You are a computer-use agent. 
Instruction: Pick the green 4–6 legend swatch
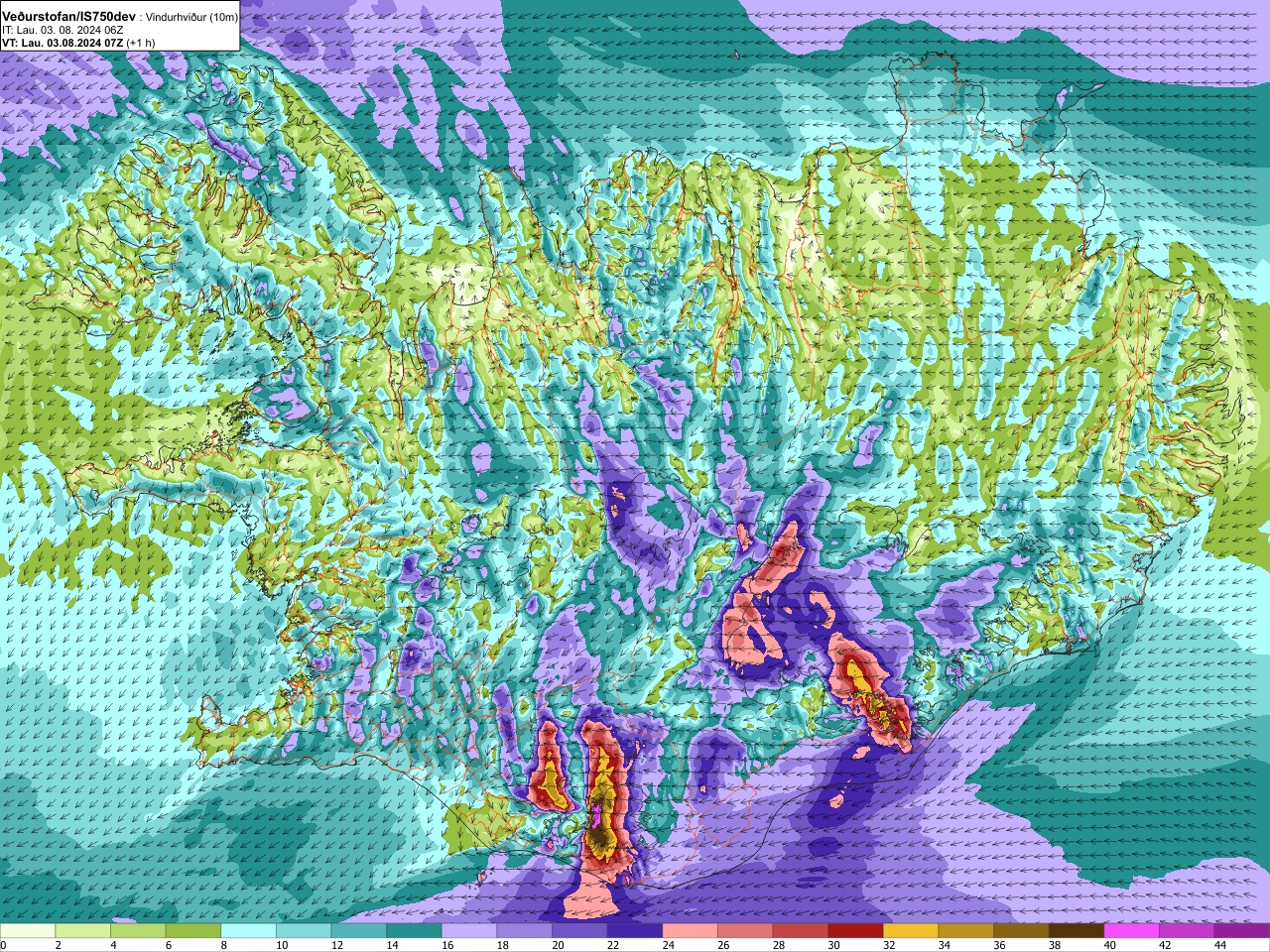point(138,931)
